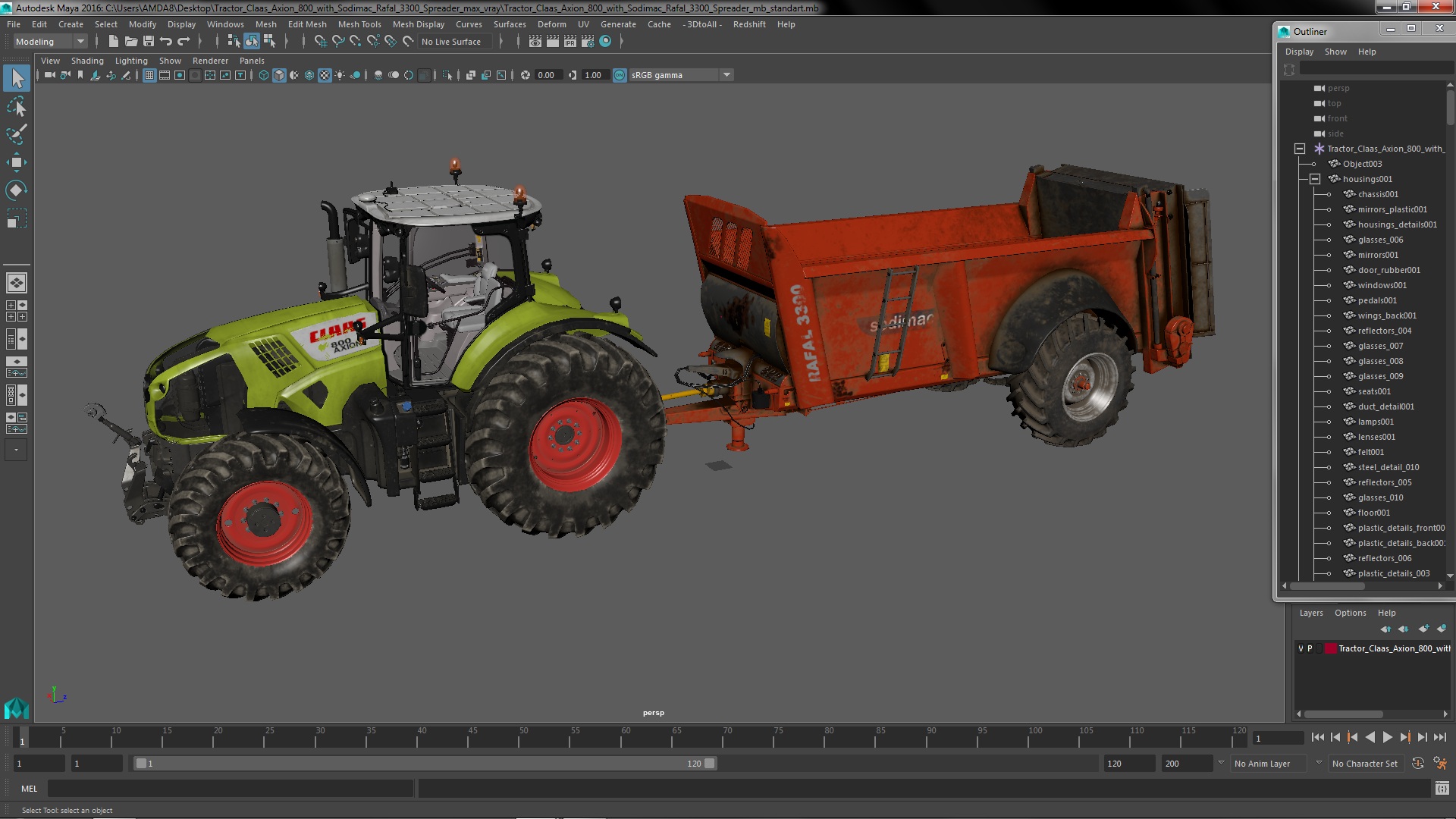1456x819 pixels.
Task: Open Render Settings
Action: pos(588,42)
